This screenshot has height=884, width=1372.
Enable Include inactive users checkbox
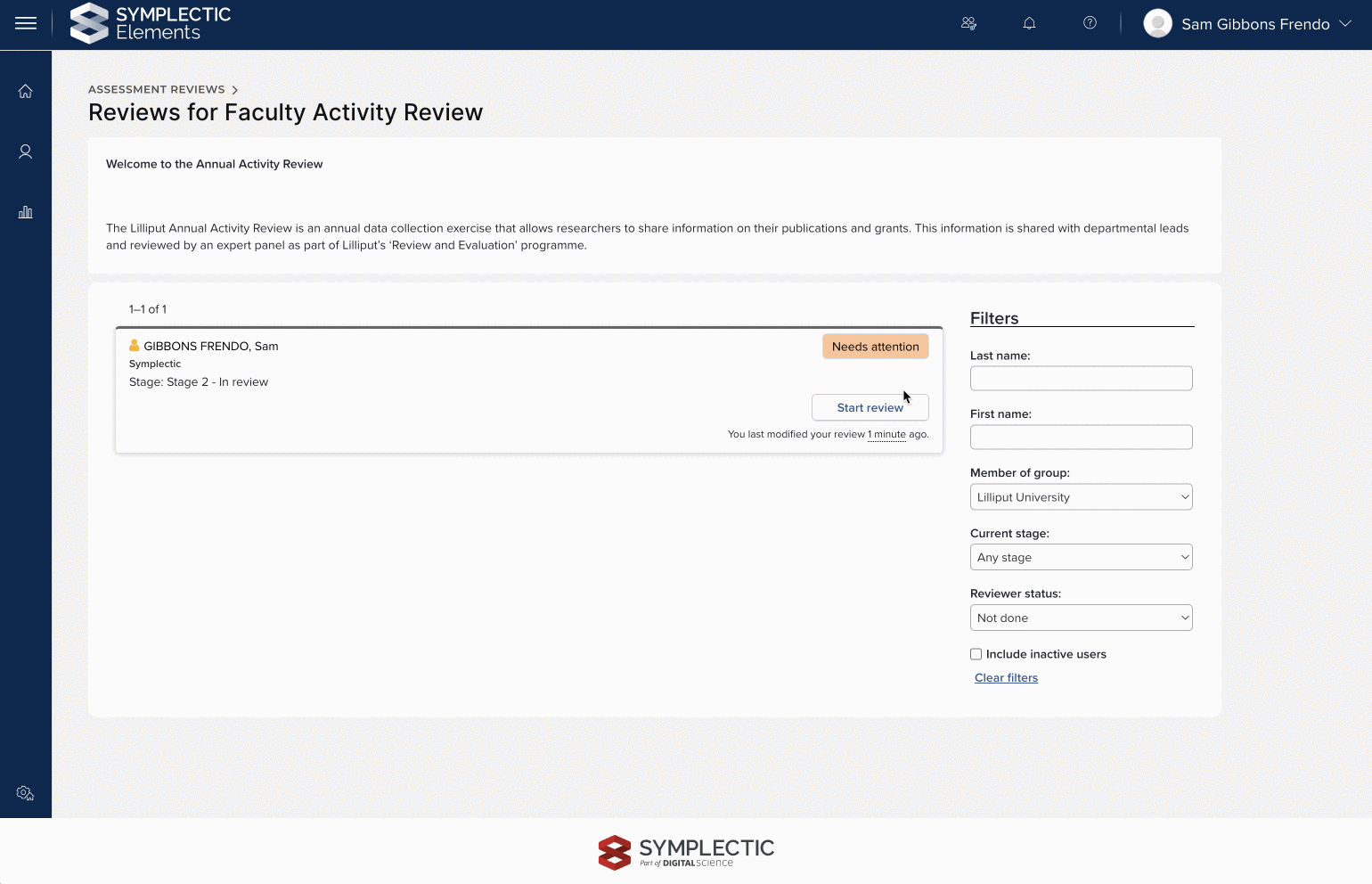(x=976, y=654)
